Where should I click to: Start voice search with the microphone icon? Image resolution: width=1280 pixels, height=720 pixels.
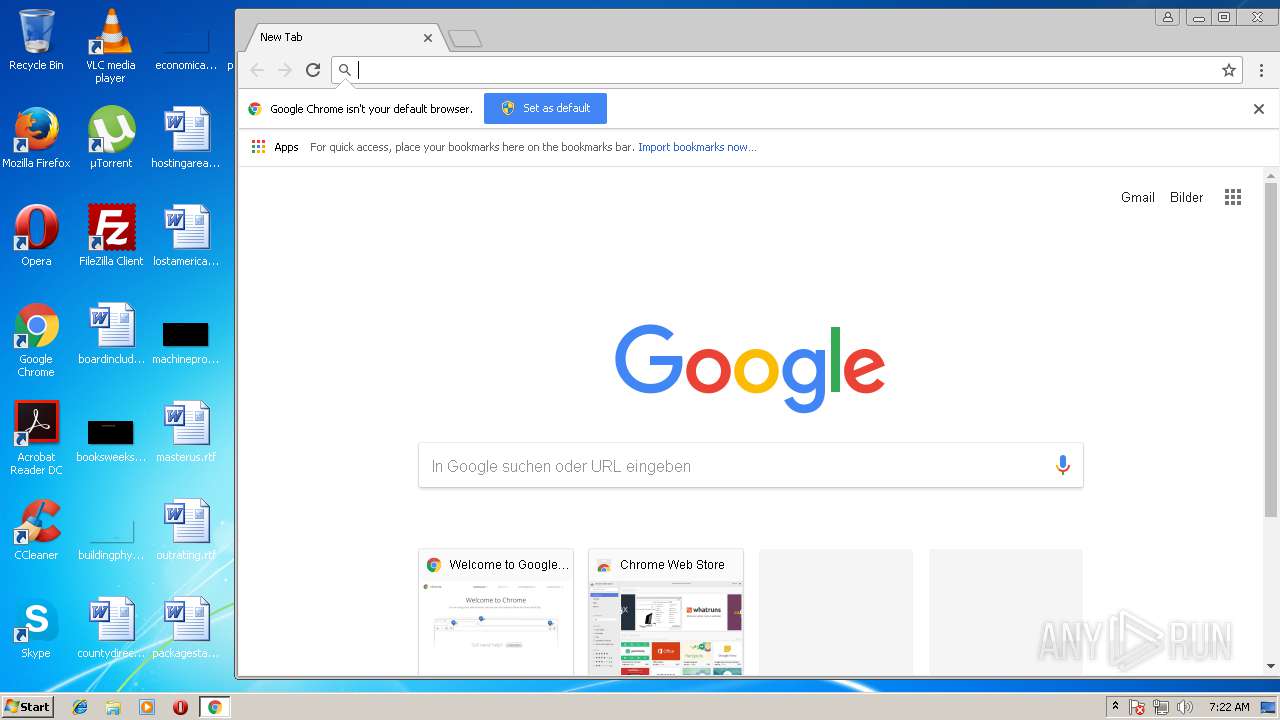1062,465
